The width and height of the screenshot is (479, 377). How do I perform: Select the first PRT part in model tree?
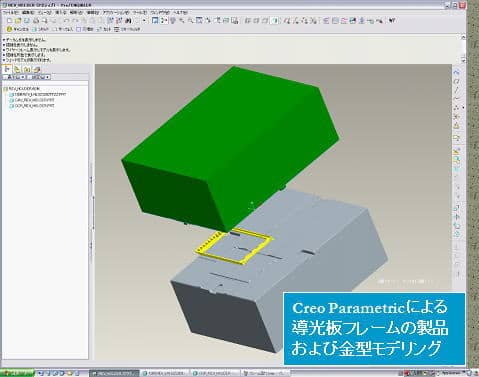(x=38, y=94)
